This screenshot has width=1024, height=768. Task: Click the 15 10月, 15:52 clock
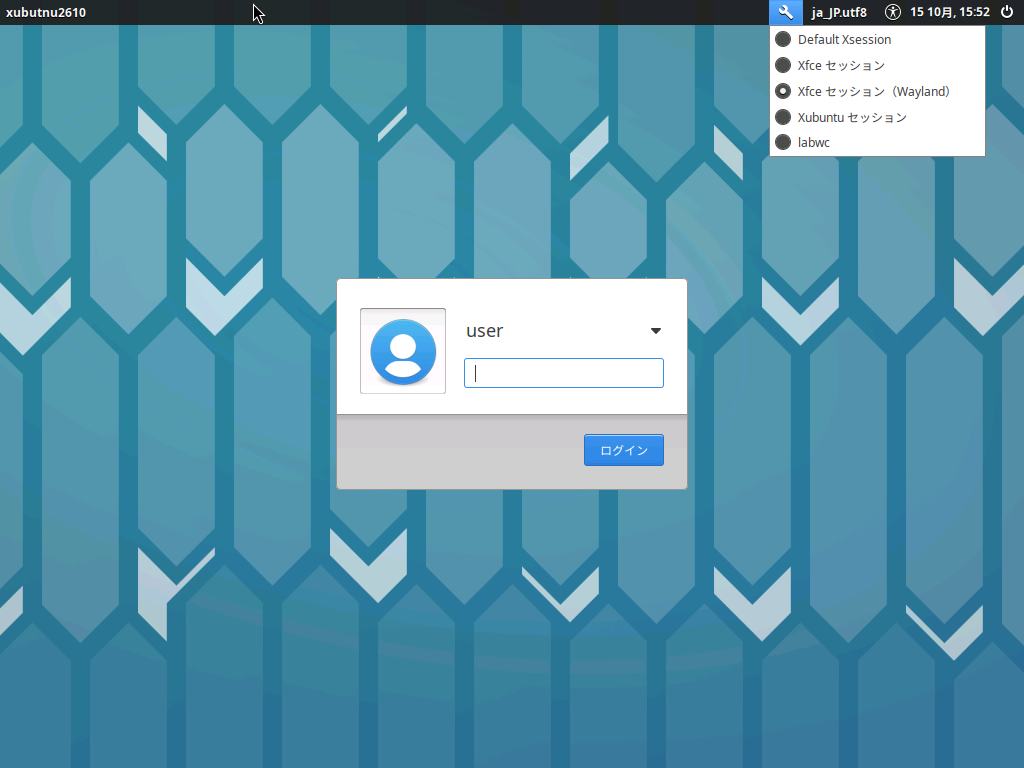(x=950, y=12)
